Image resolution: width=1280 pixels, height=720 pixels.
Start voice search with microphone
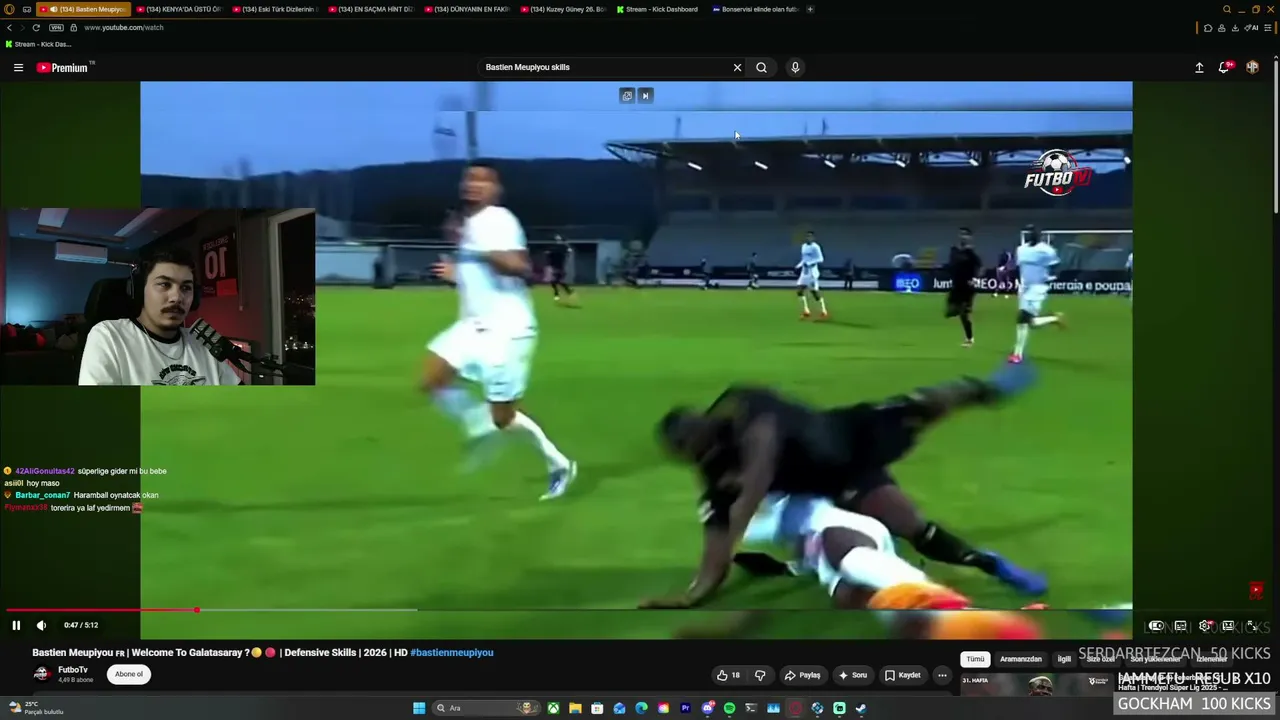tap(795, 68)
